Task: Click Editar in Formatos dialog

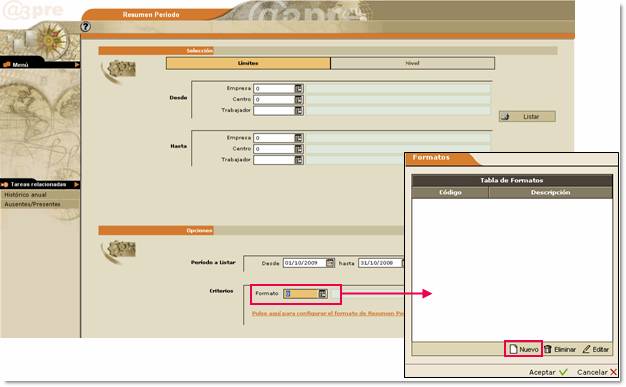Action: pyautogui.click(x=595, y=349)
